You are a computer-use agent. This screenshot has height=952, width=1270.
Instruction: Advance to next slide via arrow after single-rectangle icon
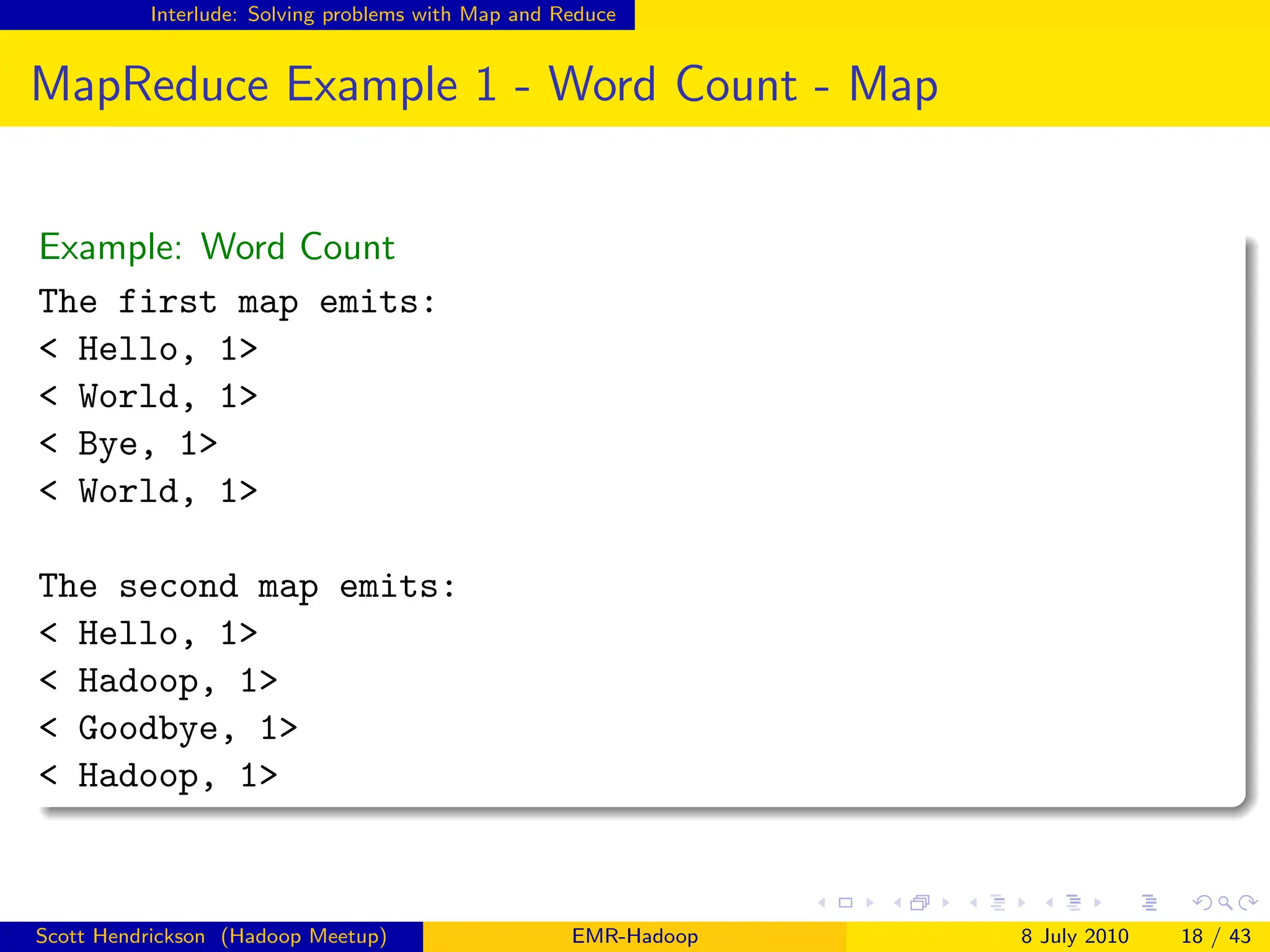coord(870,903)
